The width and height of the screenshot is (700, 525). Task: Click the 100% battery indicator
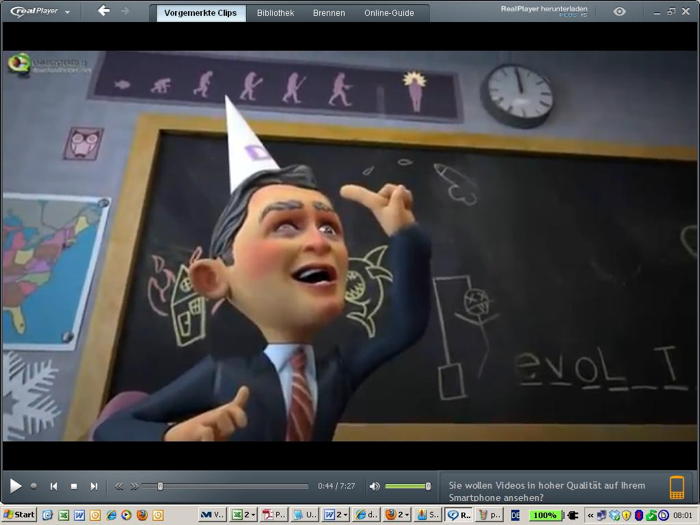(545, 516)
